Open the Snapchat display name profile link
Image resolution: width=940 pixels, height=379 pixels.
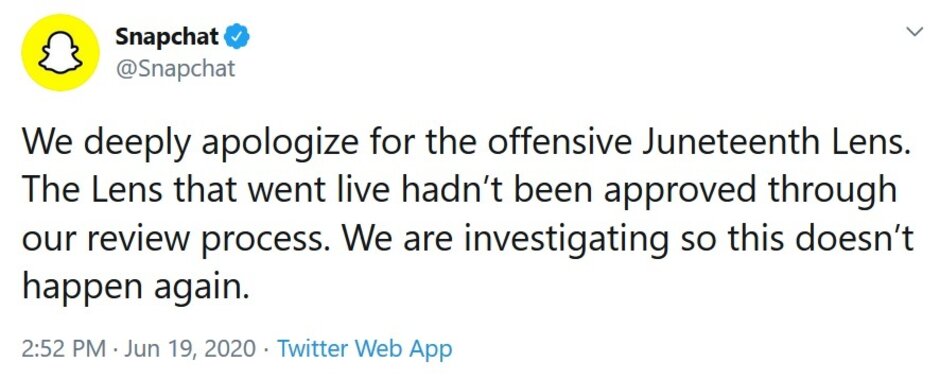tap(167, 37)
